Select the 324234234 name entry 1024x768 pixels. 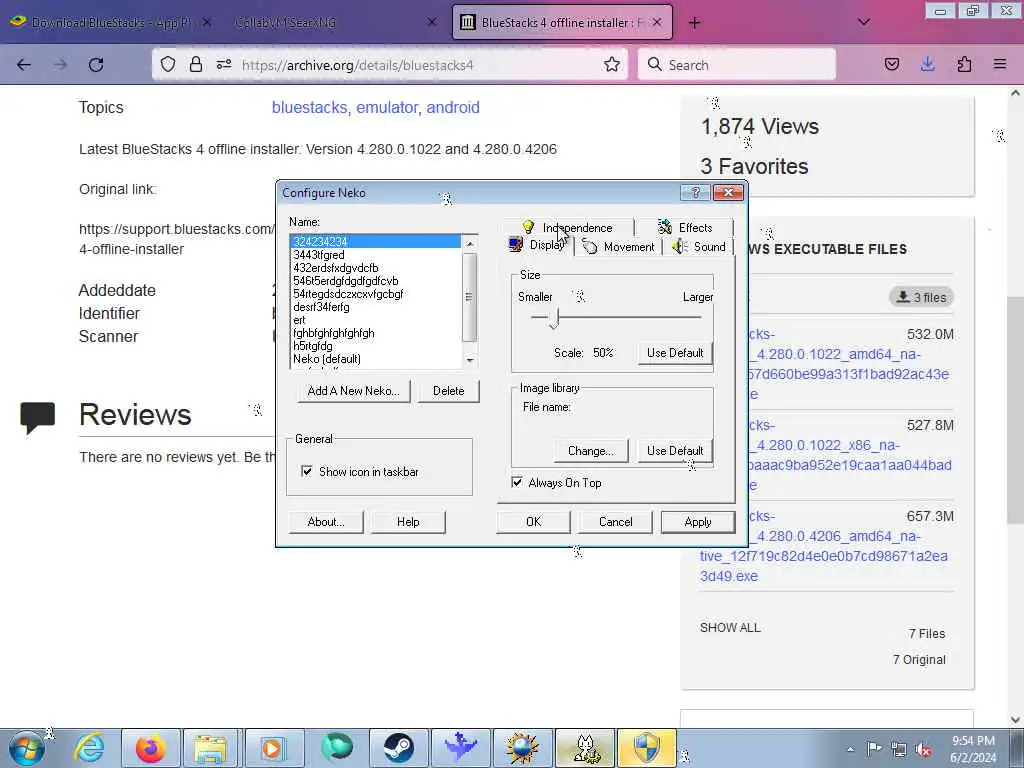coord(376,242)
